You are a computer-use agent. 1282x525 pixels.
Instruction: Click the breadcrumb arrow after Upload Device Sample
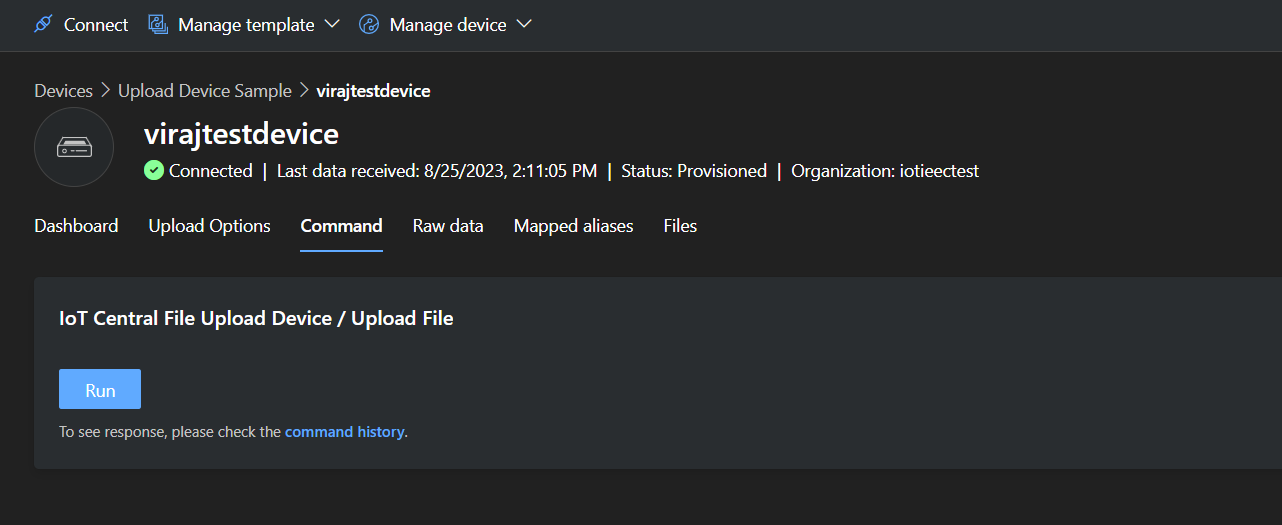point(304,91)
